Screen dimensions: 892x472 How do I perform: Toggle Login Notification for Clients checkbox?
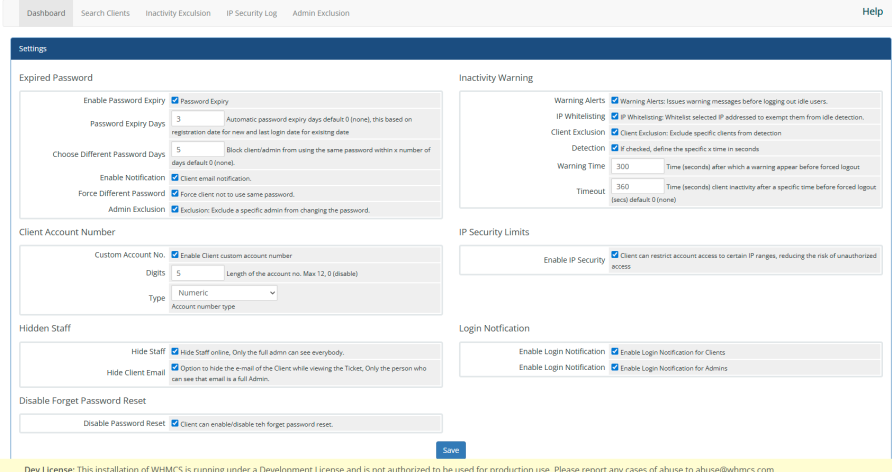(x=615, y=351)
